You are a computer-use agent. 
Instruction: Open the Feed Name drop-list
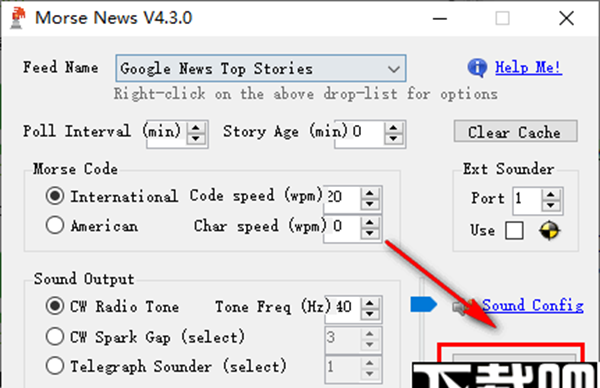[261, 68]
